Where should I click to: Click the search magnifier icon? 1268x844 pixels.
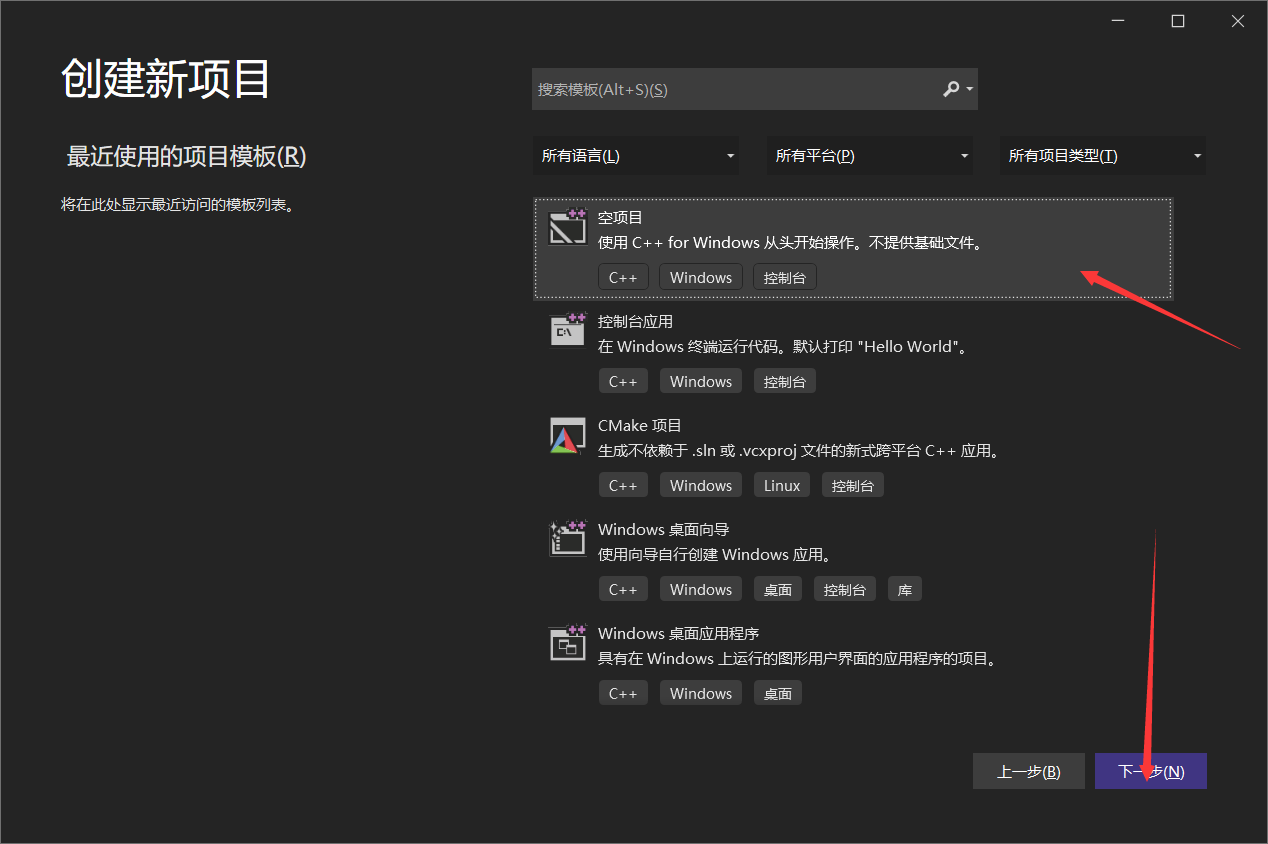tap(951, 89)
